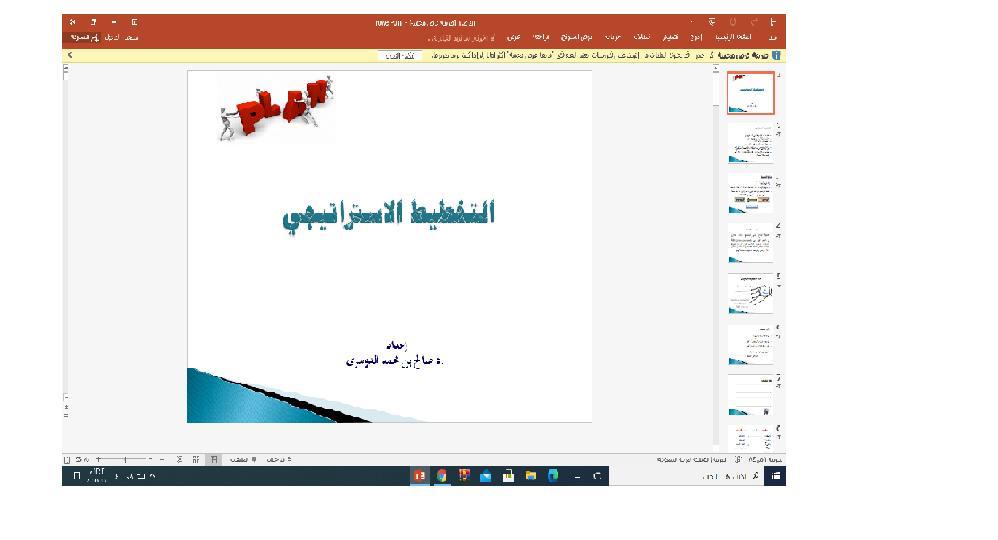998x540 pixels.
Task: Click the Protected View info shield icon
Action: 776,56
